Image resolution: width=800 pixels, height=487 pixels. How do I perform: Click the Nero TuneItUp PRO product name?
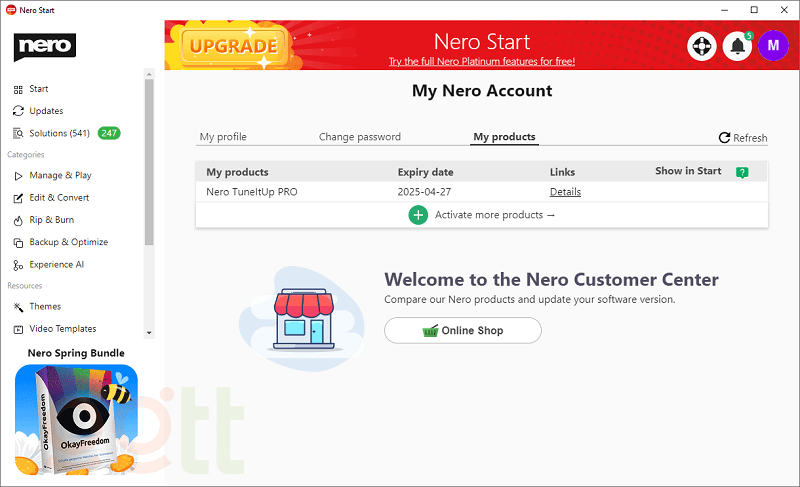point(252,192)
